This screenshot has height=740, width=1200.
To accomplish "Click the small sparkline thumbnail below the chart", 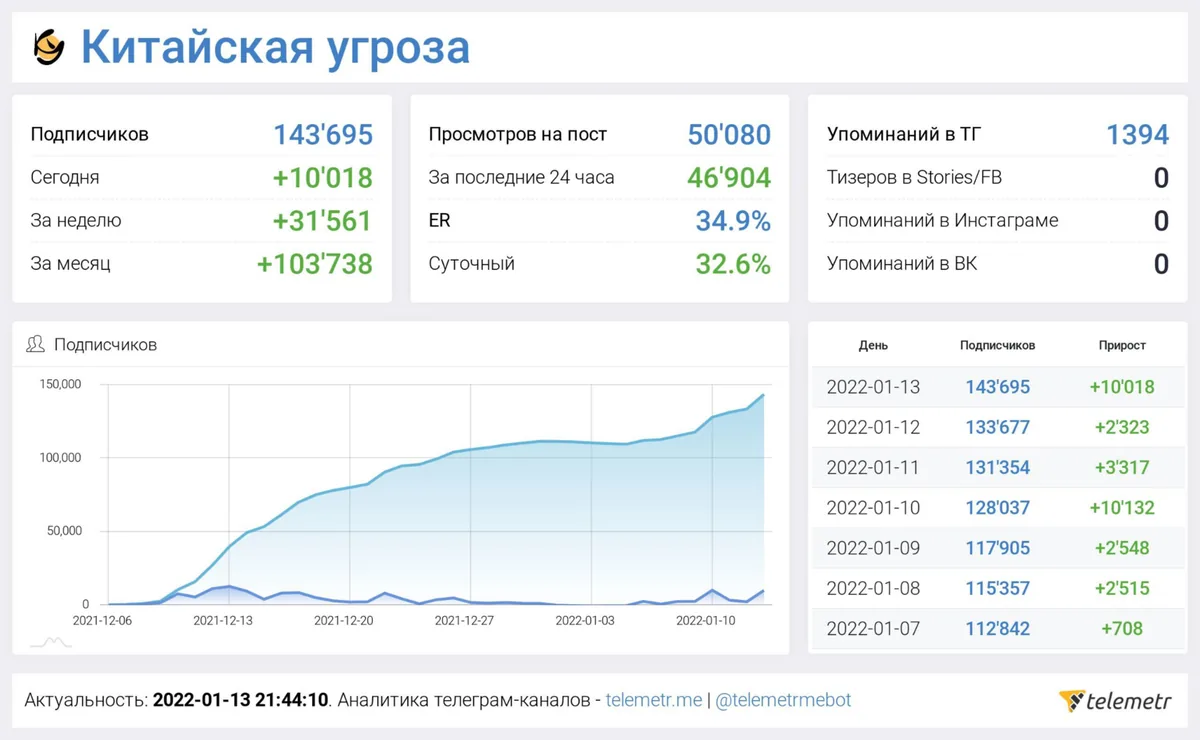I will tap(51, 642).
